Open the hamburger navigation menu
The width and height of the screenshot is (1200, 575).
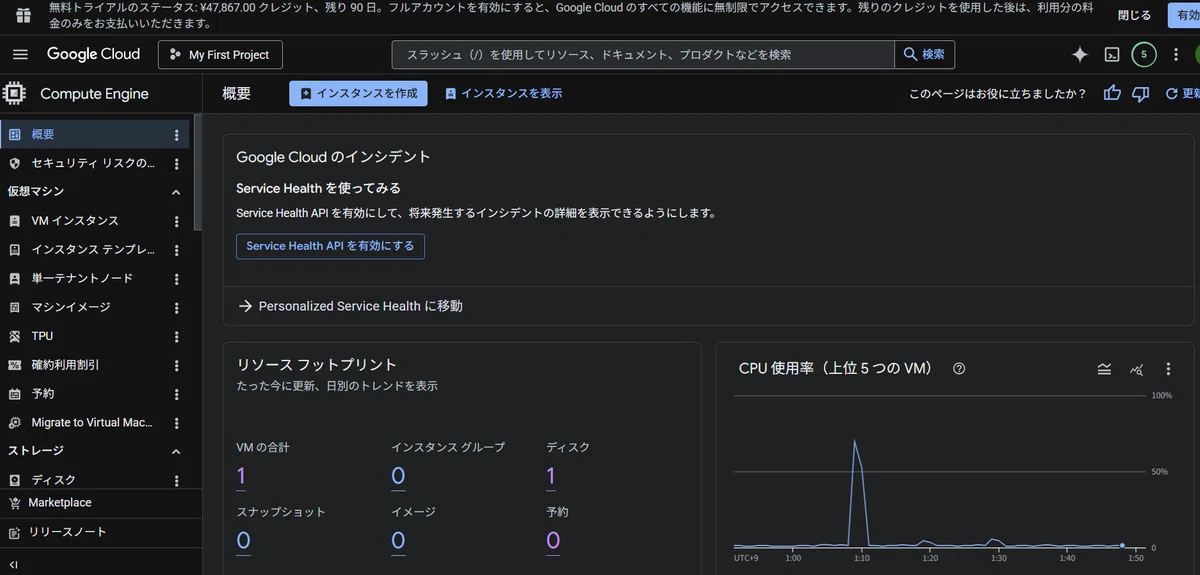click(20, 54)
